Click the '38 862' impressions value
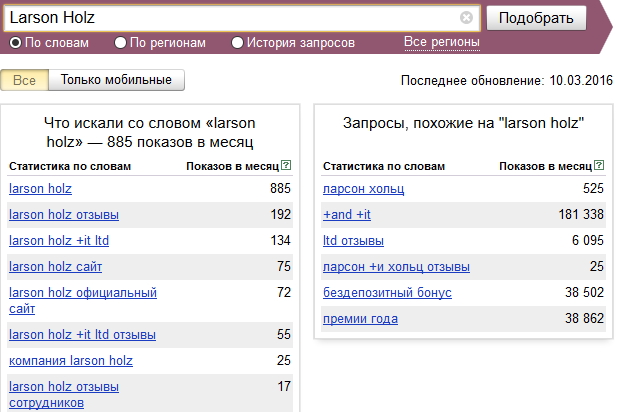This screenshot has width=618, height=412. coord(584,319)
